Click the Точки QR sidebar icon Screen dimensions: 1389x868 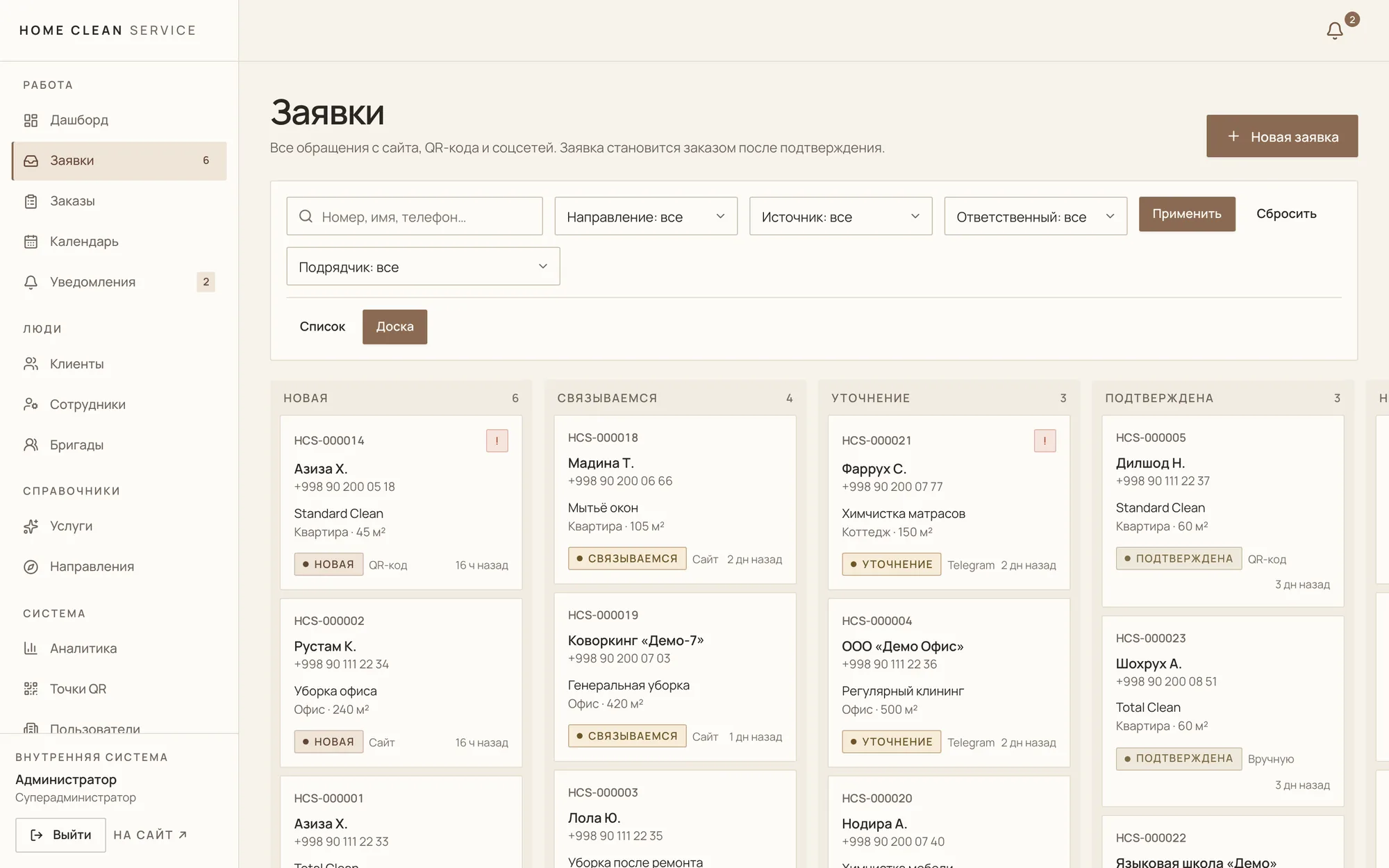(31, 689)
